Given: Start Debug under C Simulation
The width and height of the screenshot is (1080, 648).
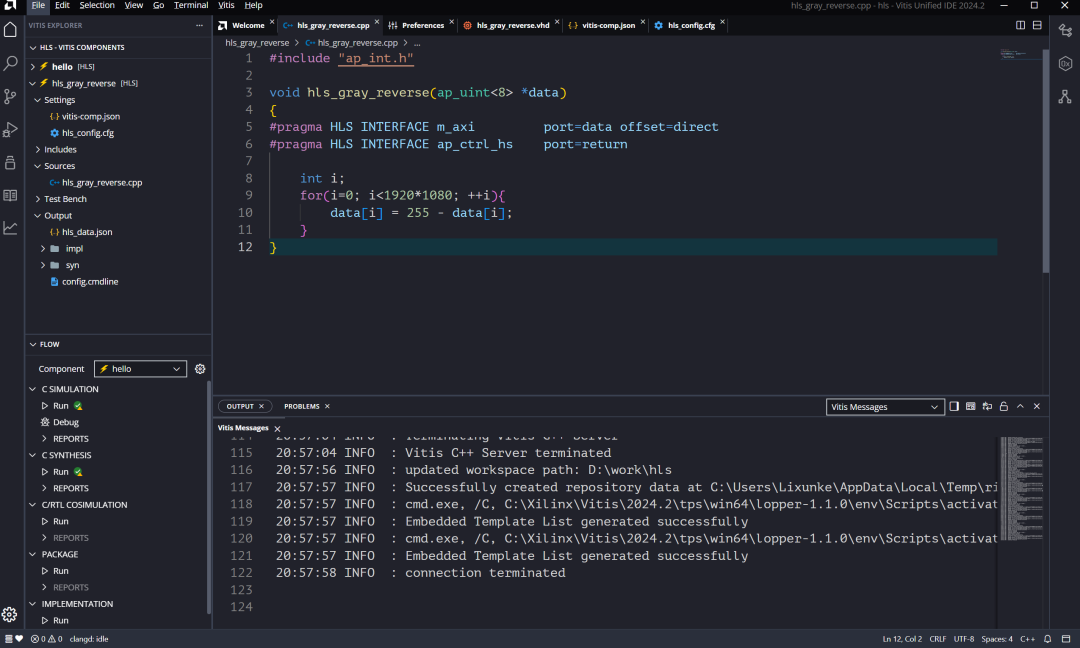Looking at the screenshot, I should pos(60,422).
